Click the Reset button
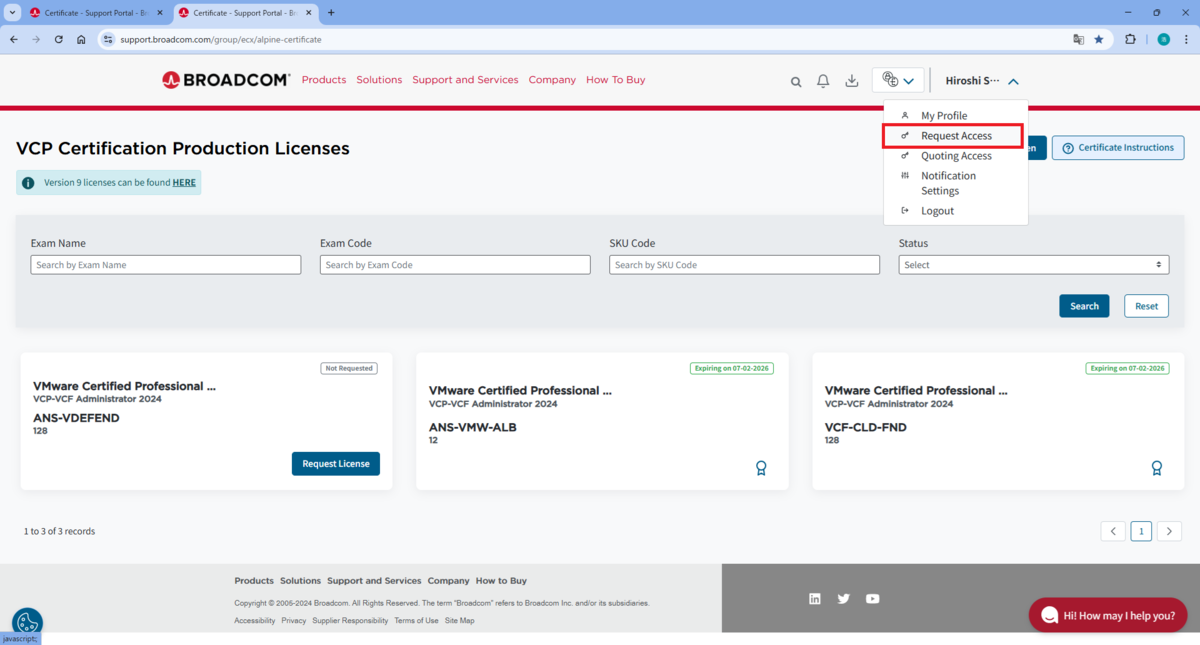The width and height of the screenshot is (1200, 645). (1146, 306)
